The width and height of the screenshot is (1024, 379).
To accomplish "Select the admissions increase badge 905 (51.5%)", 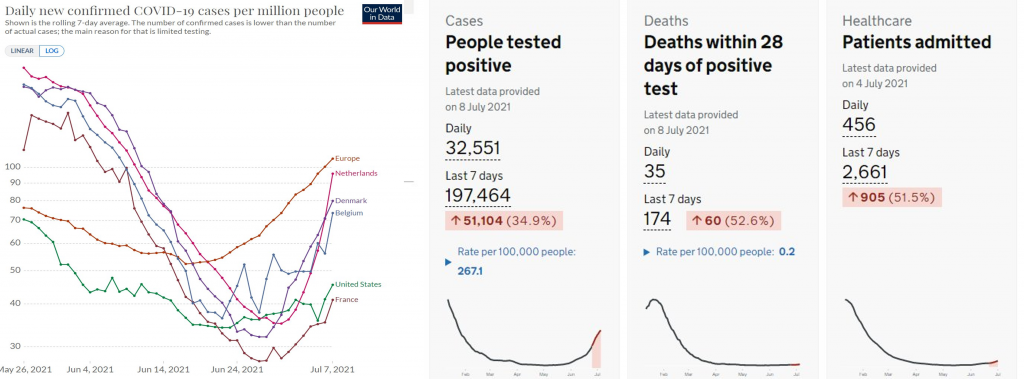I will click(892, 197).
